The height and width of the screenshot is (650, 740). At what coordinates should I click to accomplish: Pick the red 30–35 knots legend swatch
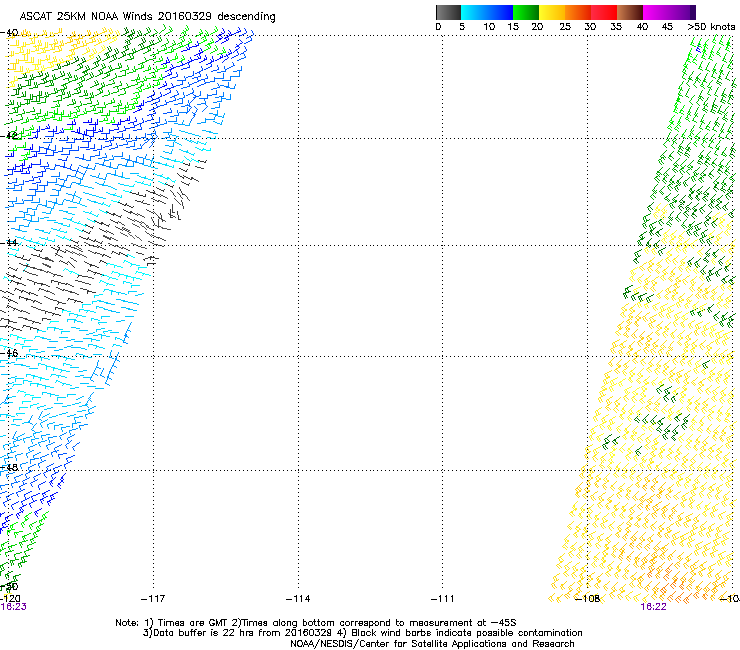604,12
